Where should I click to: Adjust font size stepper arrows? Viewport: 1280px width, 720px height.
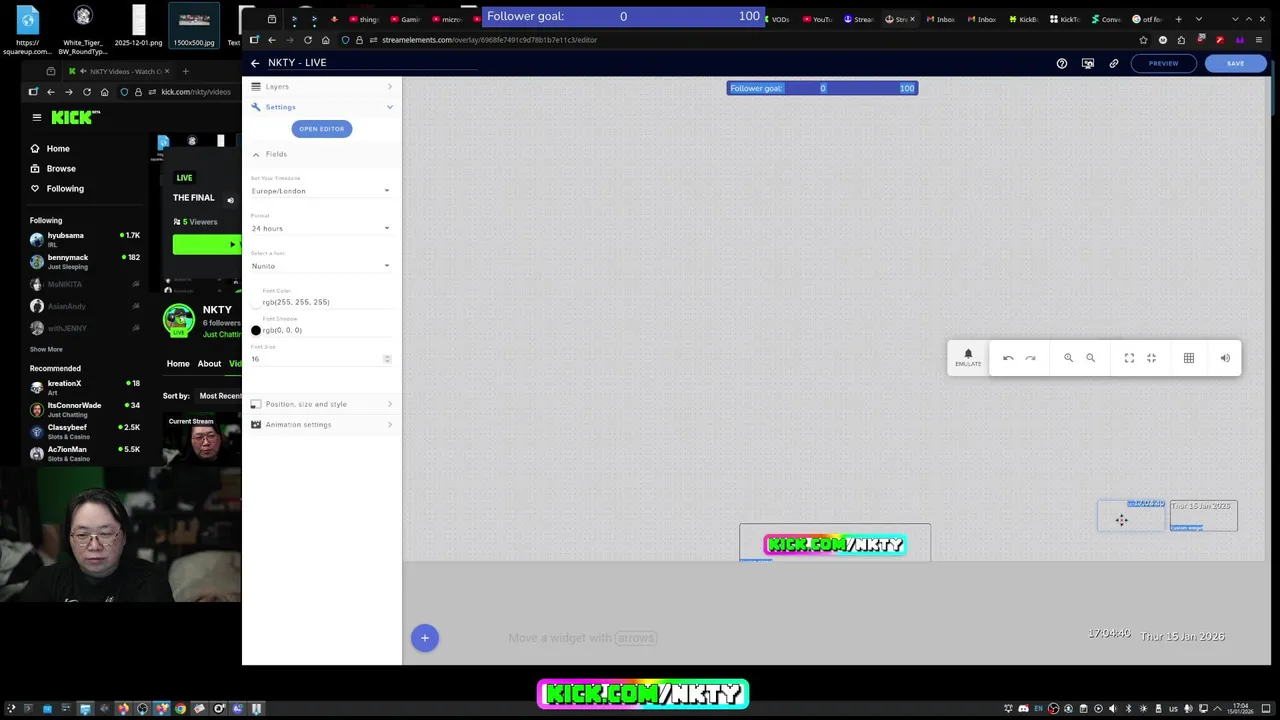click(x=387, y=359)
